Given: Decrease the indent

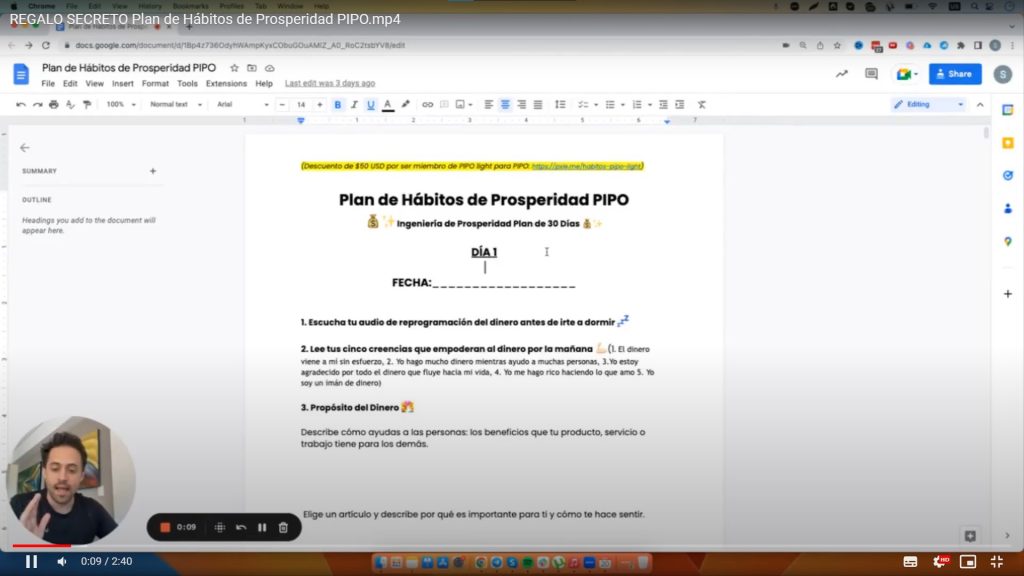Looking at the screenshot, I should [663, 104].
